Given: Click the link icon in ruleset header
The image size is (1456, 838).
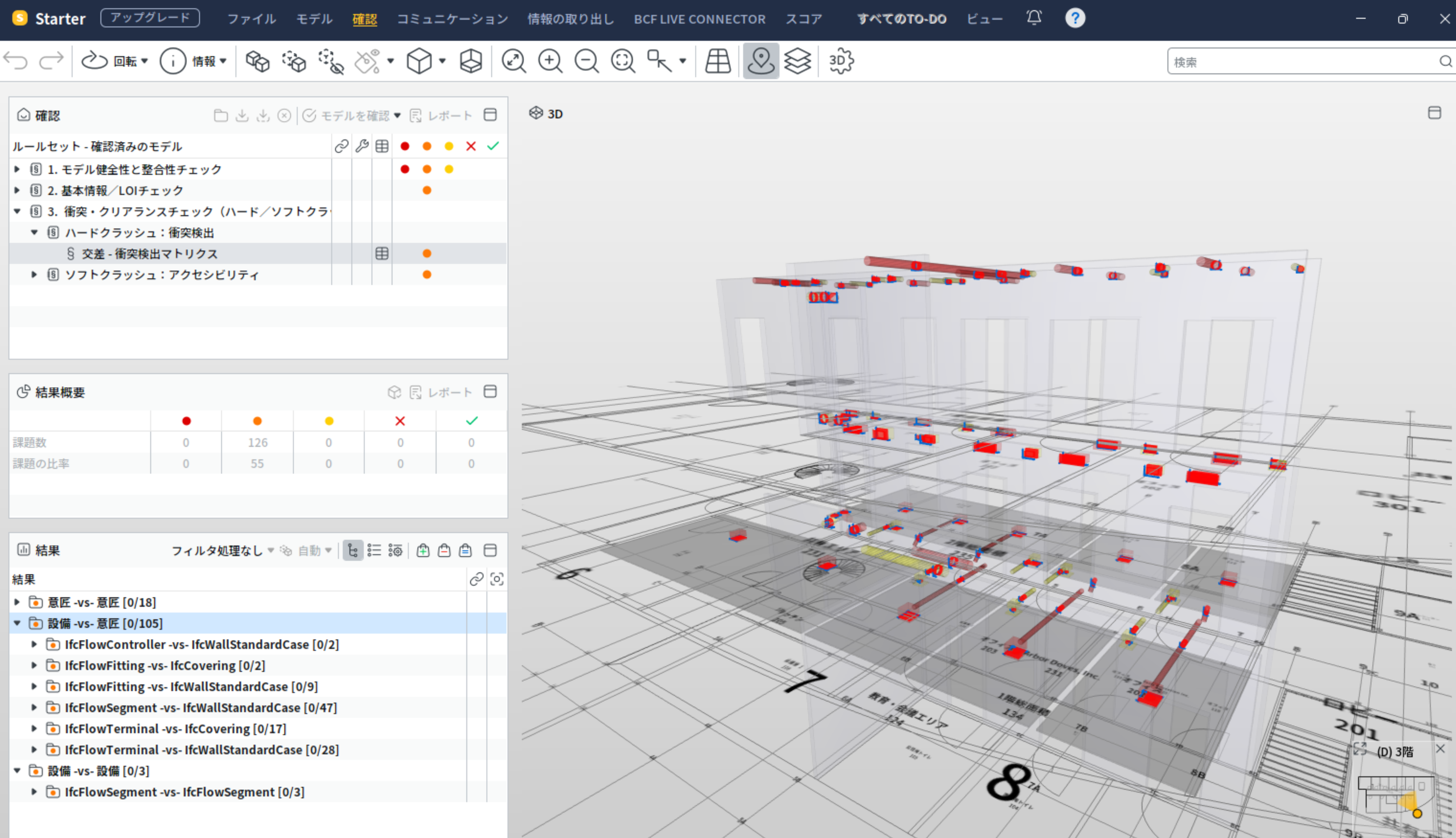Looking at the screenshot, I should 341,146.
